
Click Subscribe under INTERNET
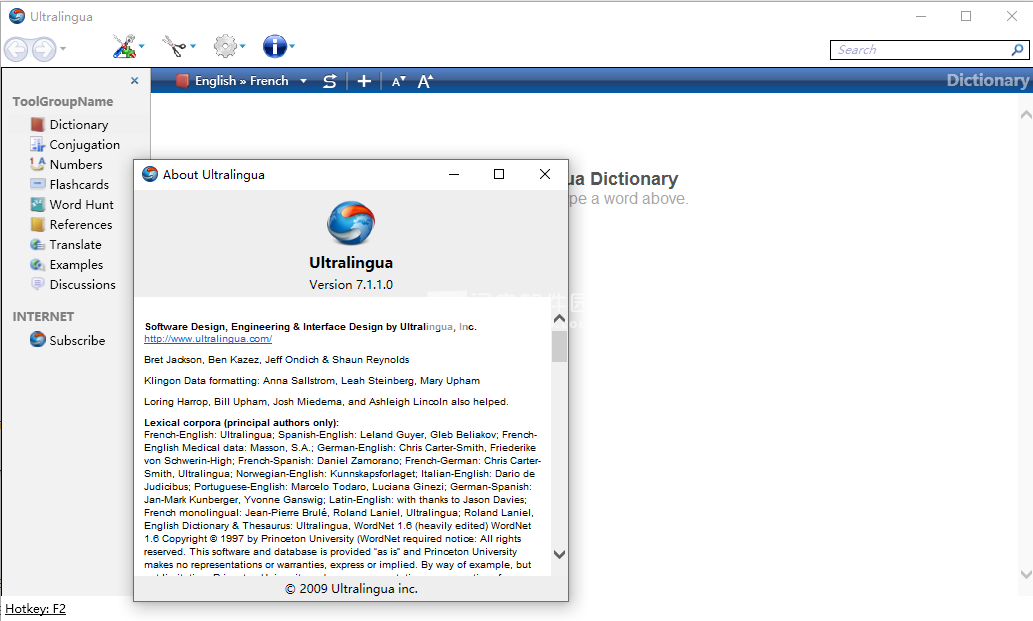[x=77, y=340]
